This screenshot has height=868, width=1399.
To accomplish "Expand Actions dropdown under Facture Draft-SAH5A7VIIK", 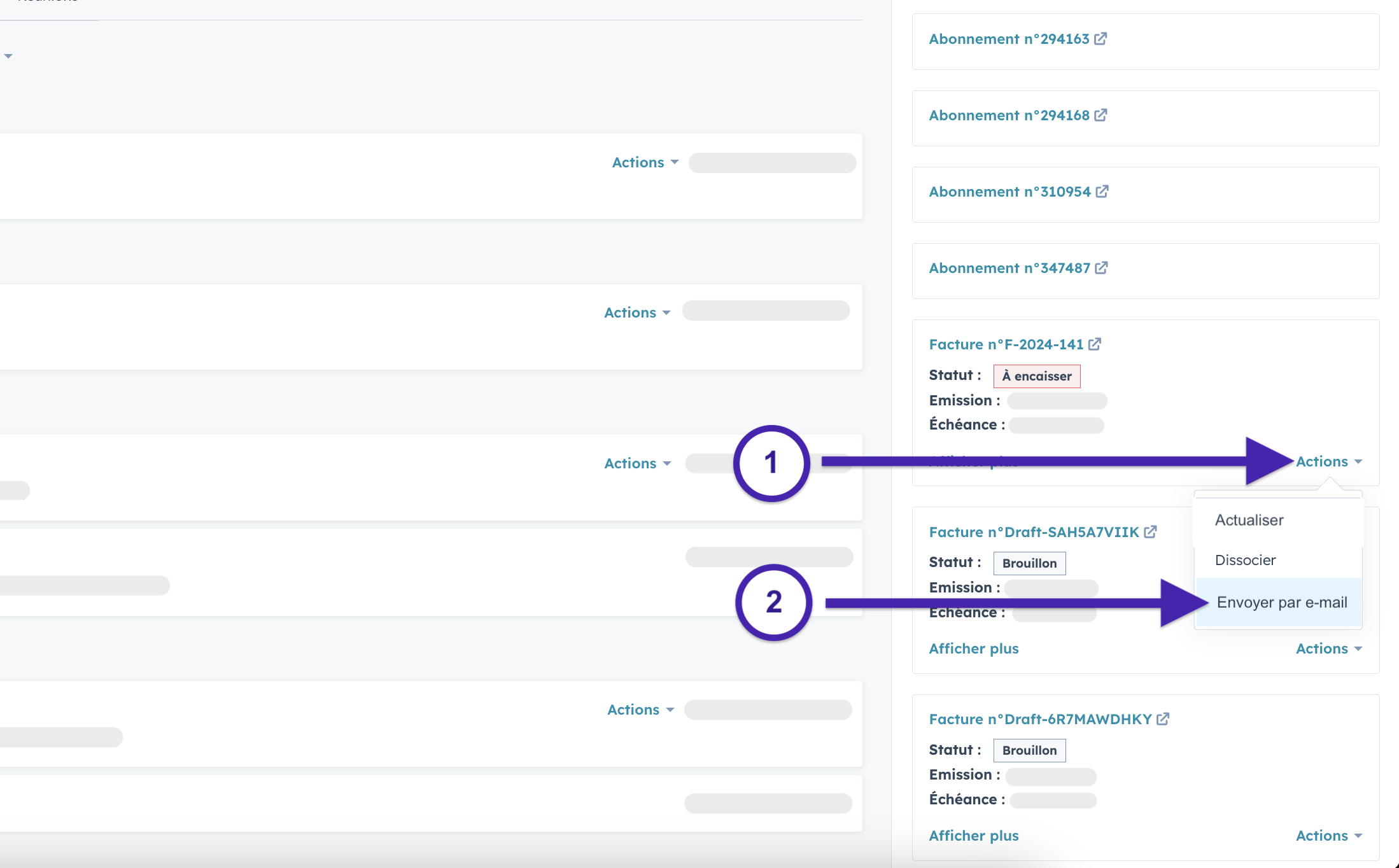I will click(x=1328, y=649).
